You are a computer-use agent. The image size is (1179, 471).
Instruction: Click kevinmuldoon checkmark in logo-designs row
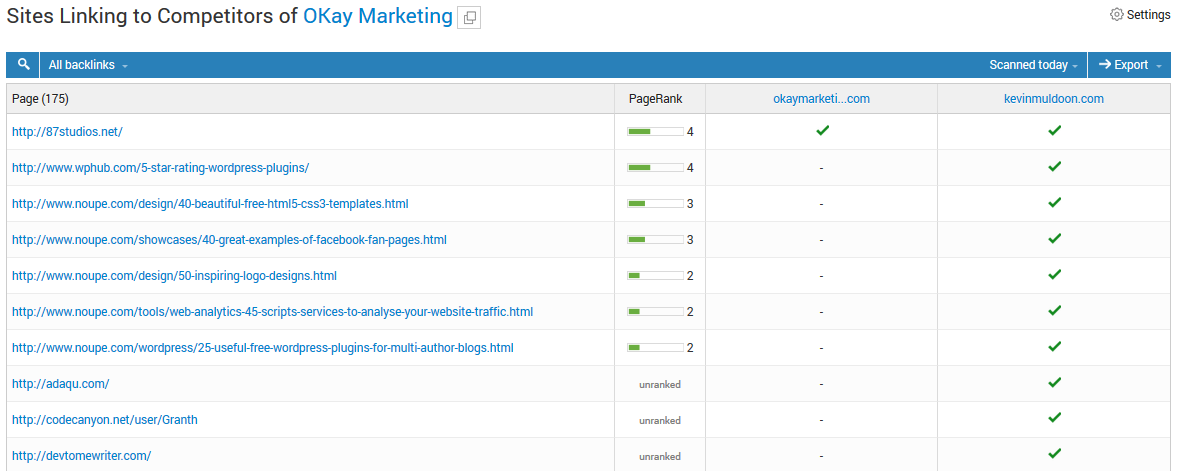pyautogui.click(x=1054, y=275)
